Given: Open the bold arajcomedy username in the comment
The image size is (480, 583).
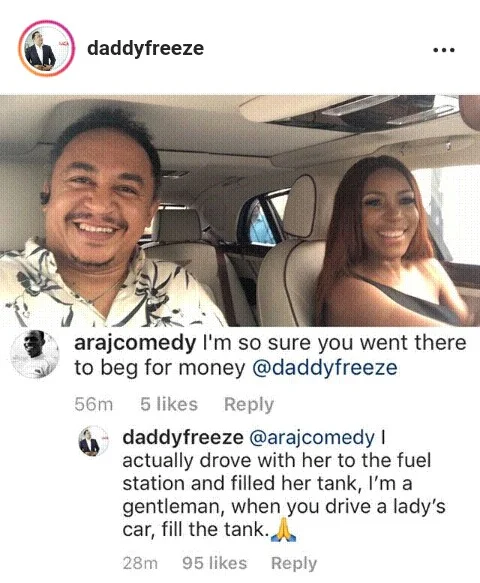Looking at the screenshot, I should (135, 344).
